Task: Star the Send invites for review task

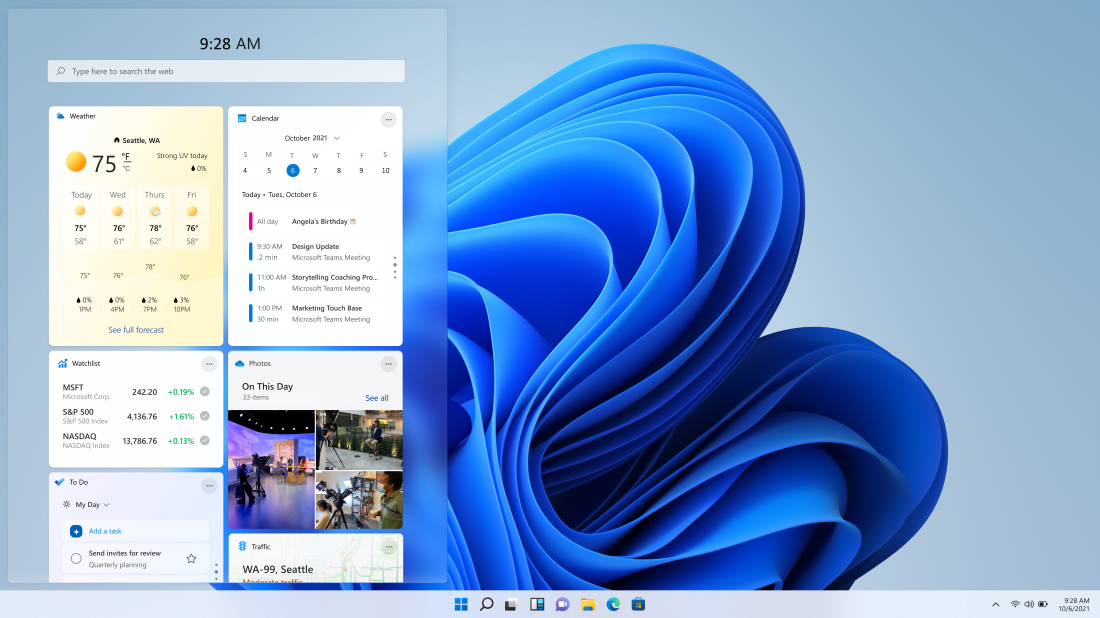Action: tap(191, 560)
